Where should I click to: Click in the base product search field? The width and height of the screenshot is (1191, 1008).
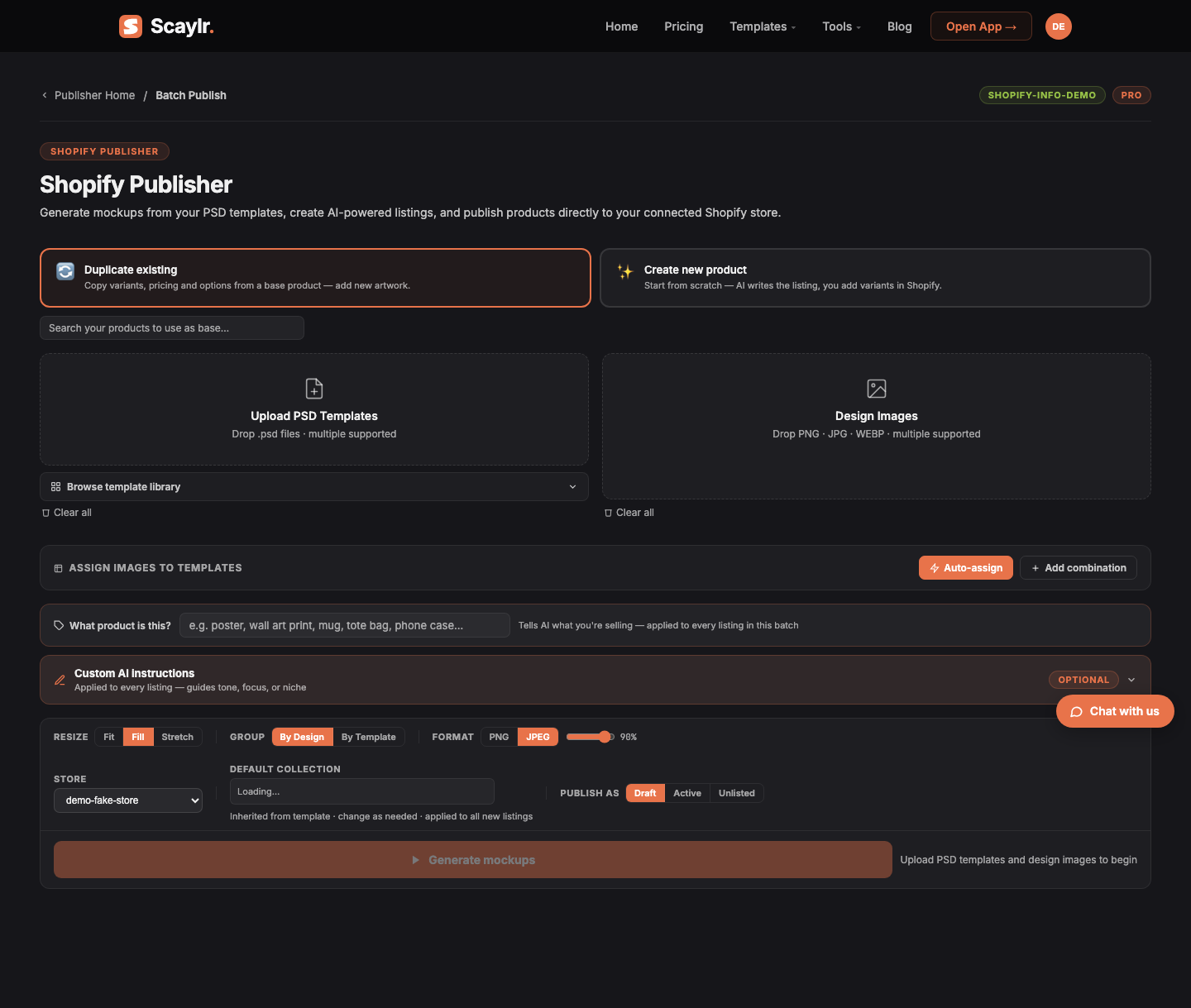pyautogui.click(x=172, y=327)
